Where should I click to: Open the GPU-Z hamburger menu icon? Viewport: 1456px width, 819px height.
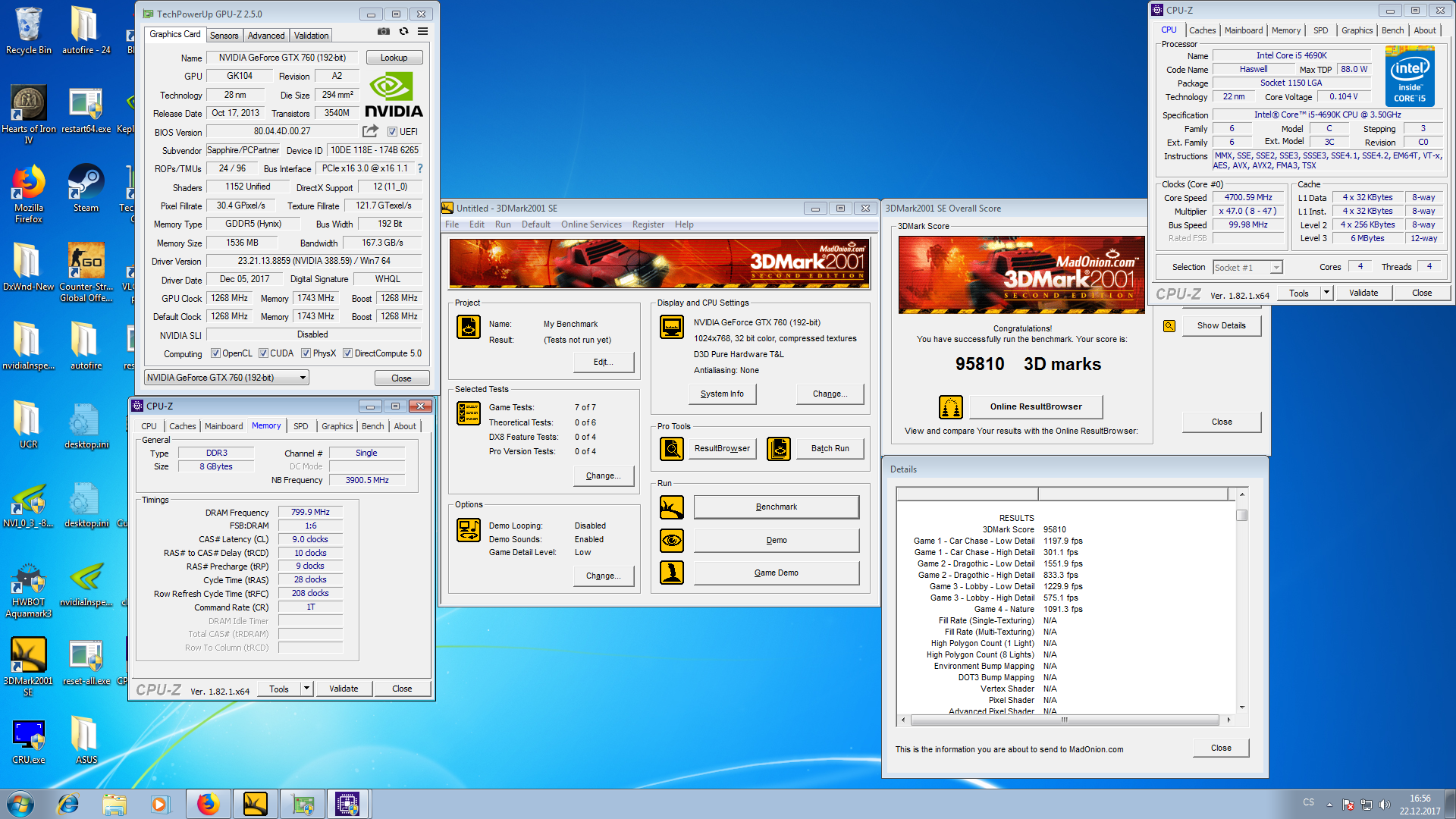tap(422, 32)
